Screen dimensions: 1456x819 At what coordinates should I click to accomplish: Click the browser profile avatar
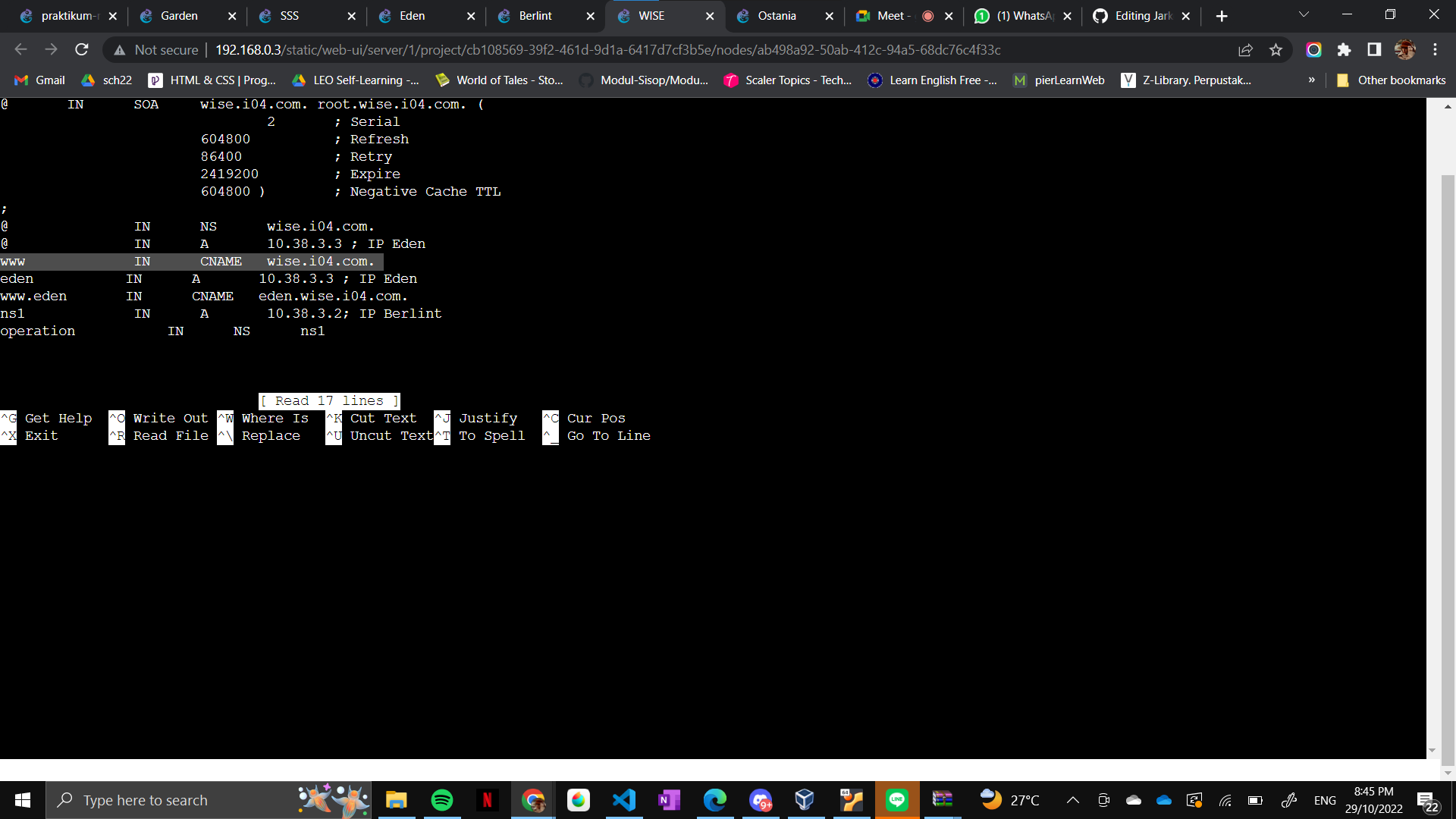point(1405,49)
